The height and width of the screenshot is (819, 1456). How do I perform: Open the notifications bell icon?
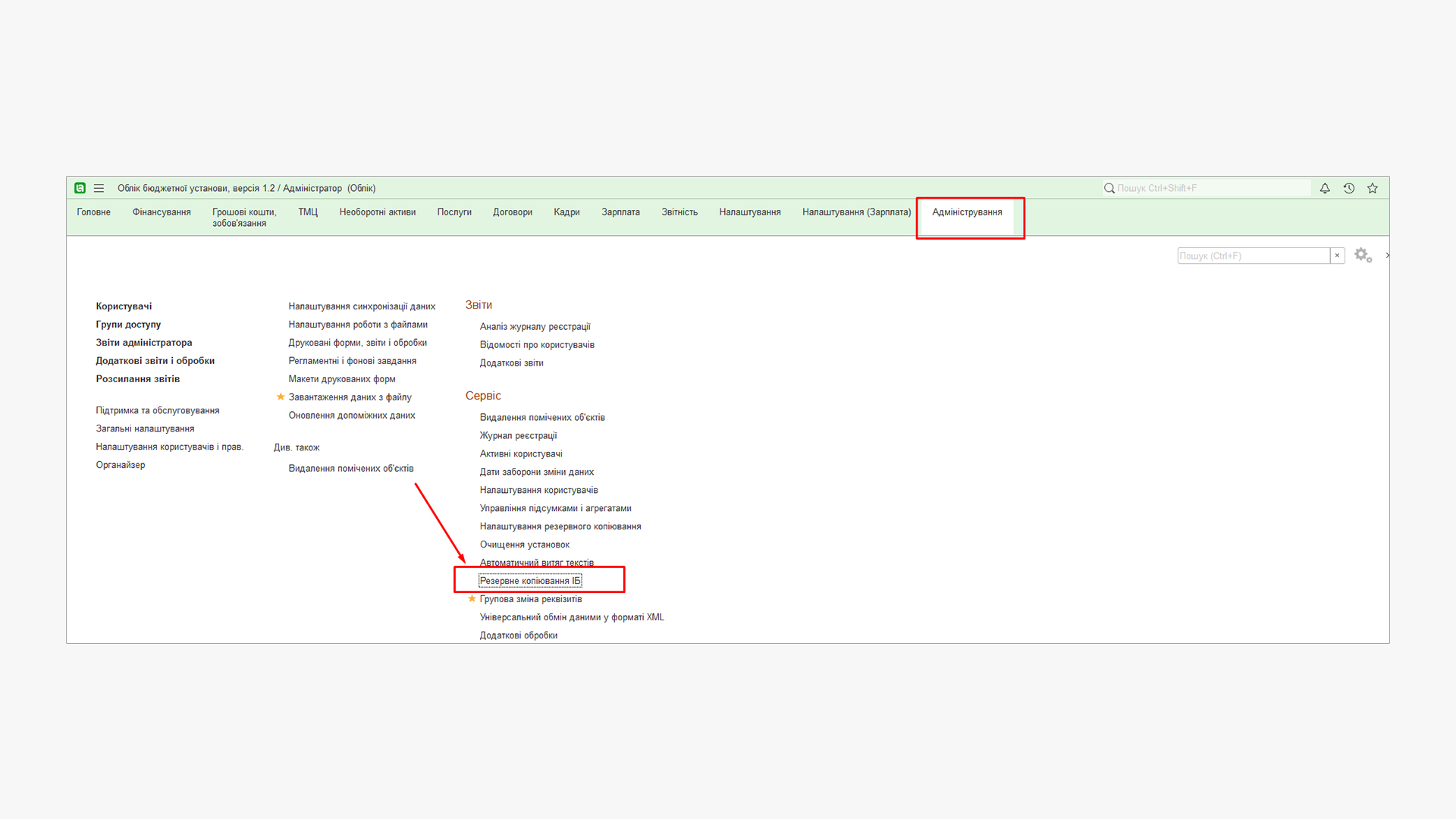click(x=1325, y=188)
